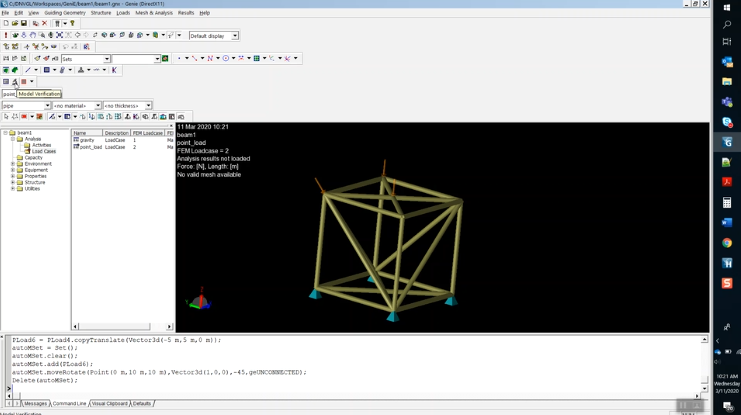Viewport: 741px width, 415px height.
Task: Click the red exclamation mark icon
Action: coord(6,35)
